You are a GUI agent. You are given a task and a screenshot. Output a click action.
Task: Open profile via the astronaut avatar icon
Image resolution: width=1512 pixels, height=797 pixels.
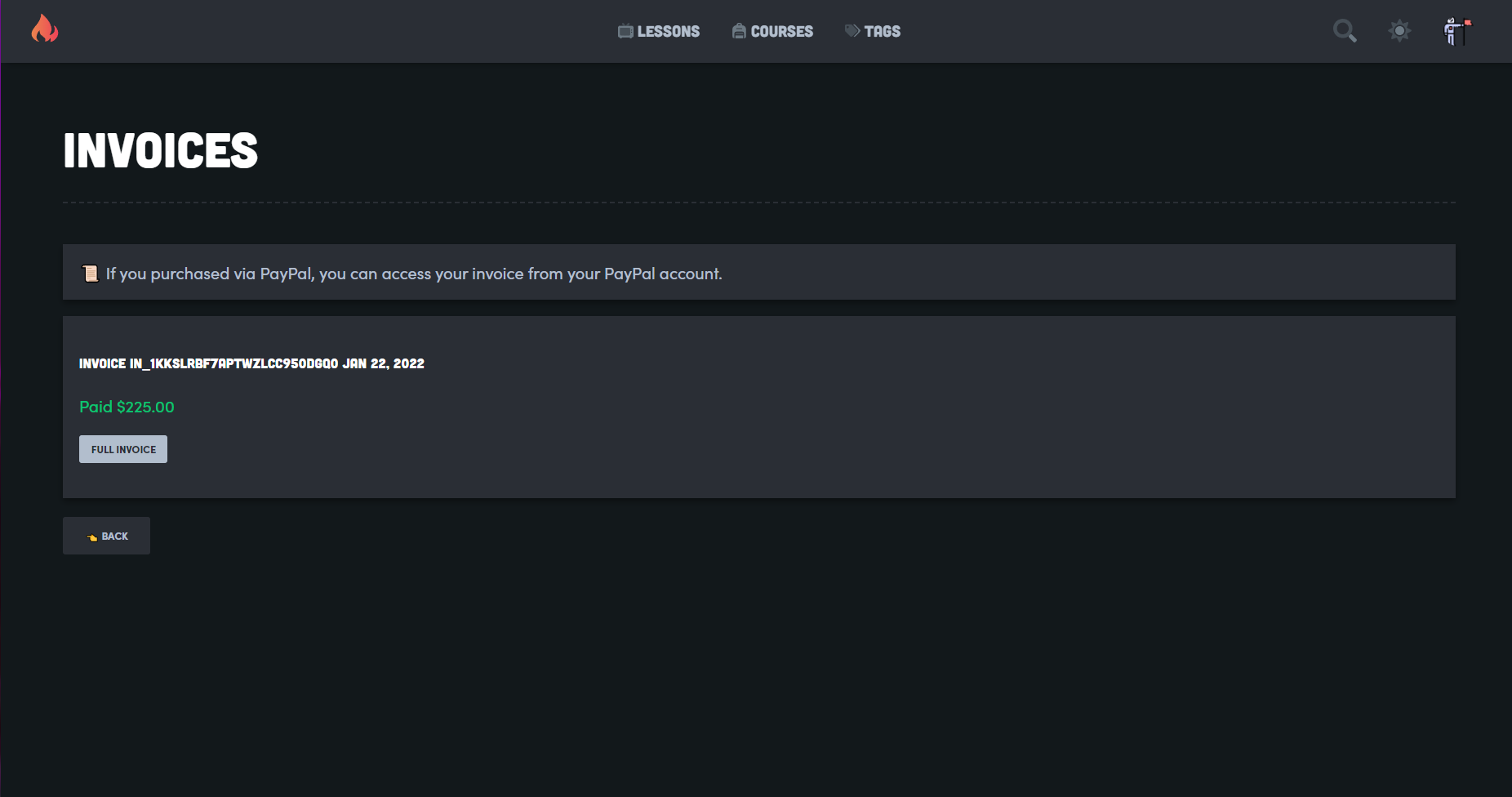point(1453,33)
